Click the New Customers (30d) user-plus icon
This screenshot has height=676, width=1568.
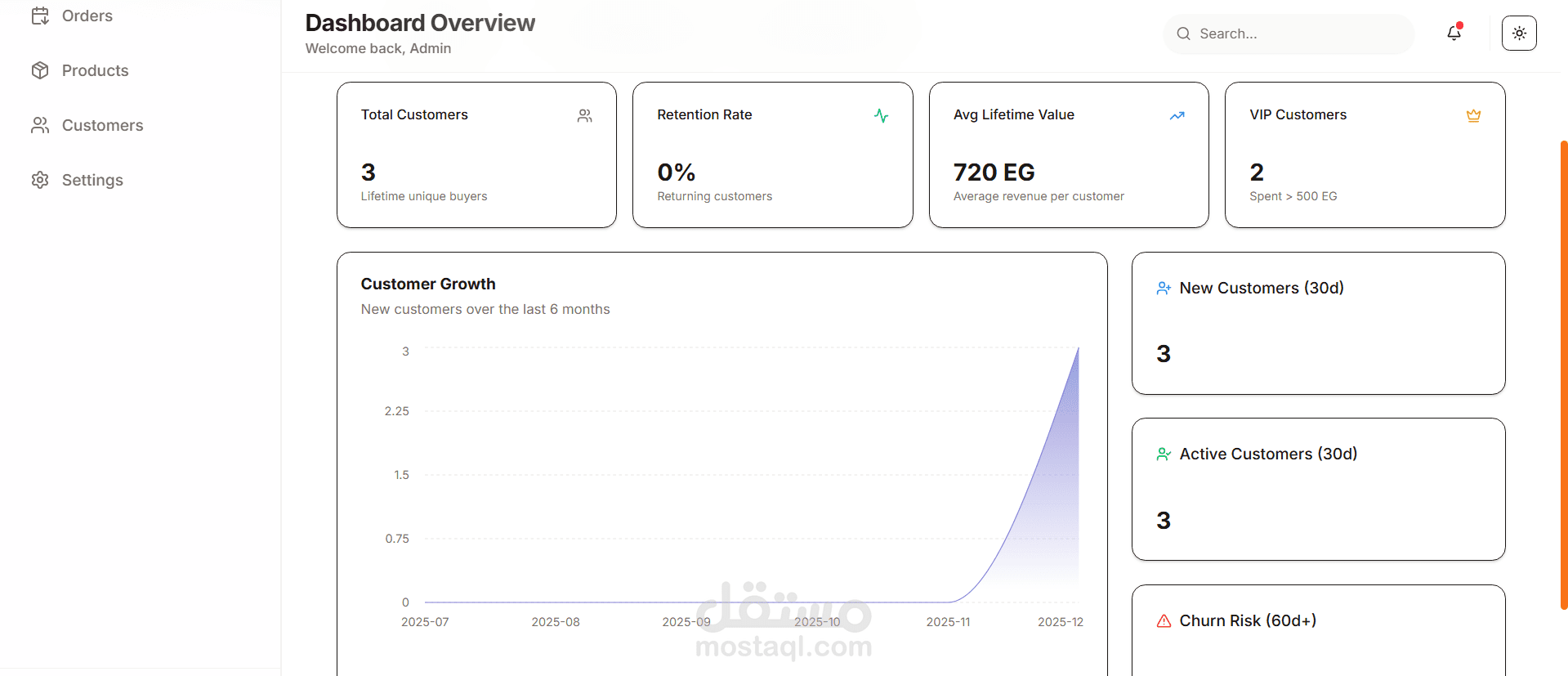tap(1164, 289)
